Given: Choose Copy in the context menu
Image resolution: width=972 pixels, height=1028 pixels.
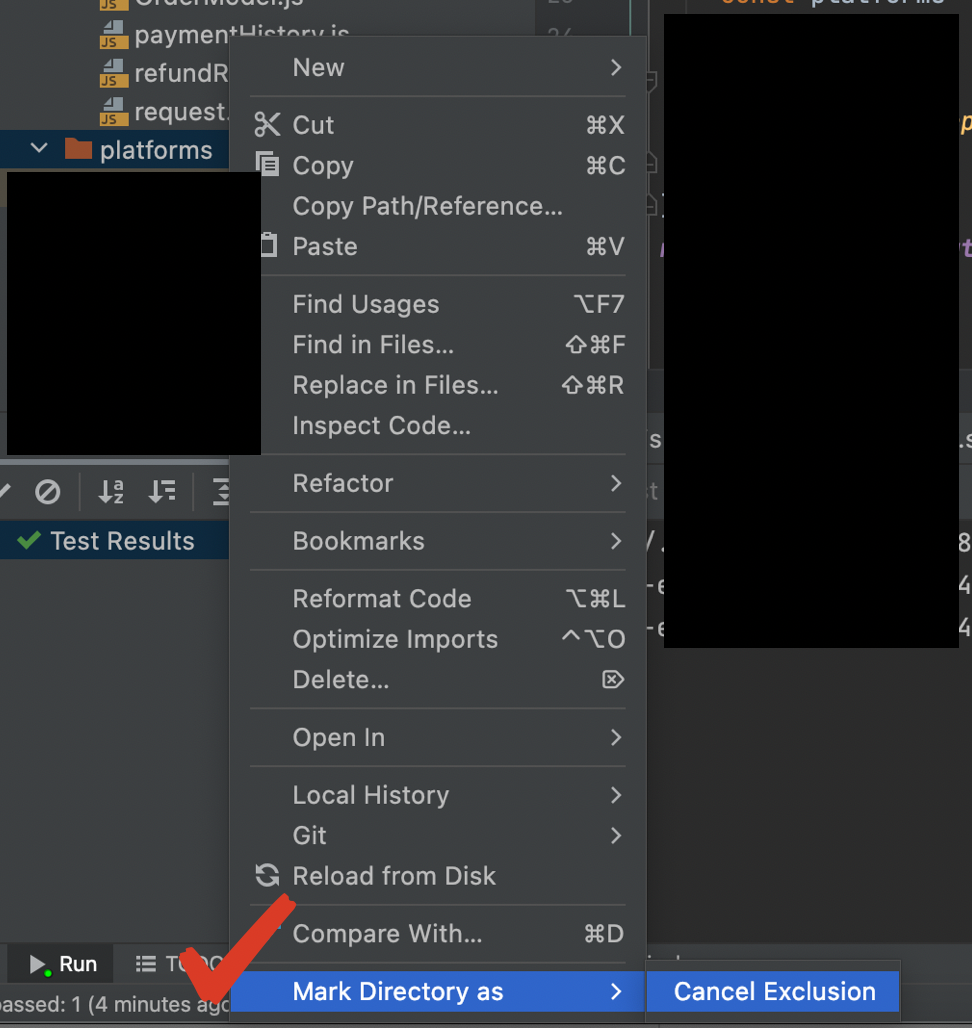Looking at the screenshot, I should (438, 166).
